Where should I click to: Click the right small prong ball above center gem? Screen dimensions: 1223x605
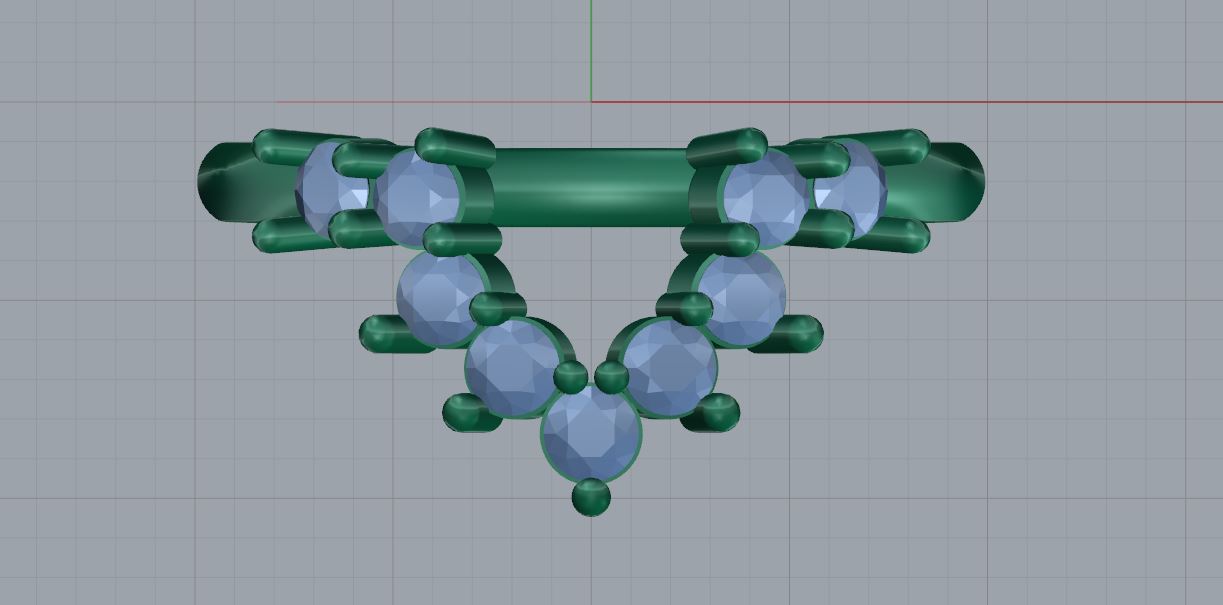click(611, 377)
